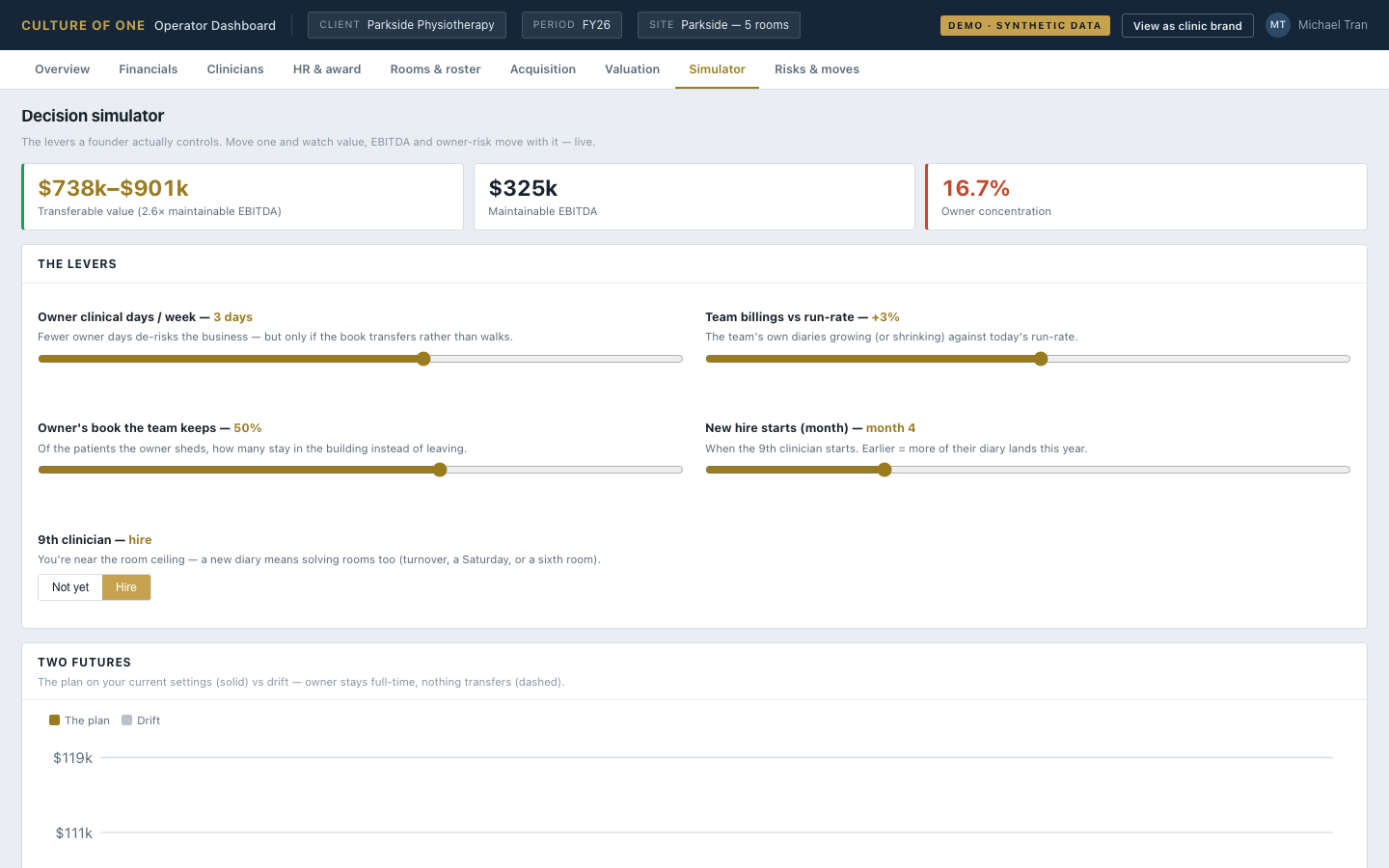This screenshot has width=1389, height=868.
Task: Click the $119k chart axis label
Action: [72, 758]
